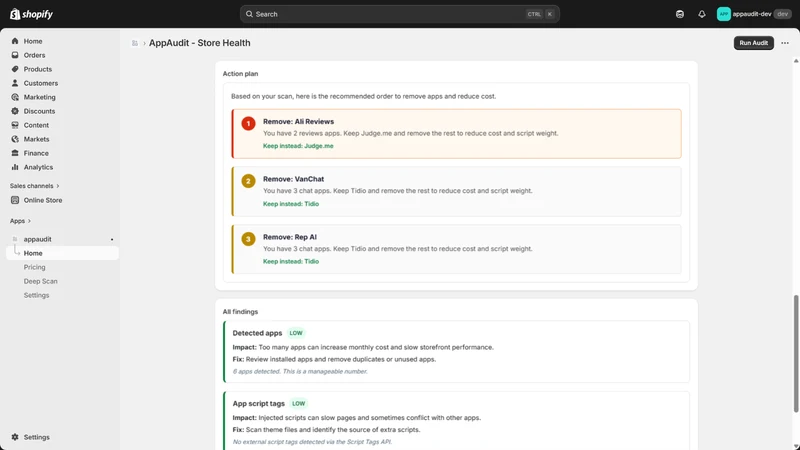Click the Shopify logo
The width and height of the screenshot is (800, 450).
pyautogui.click(x=31, y=14)
